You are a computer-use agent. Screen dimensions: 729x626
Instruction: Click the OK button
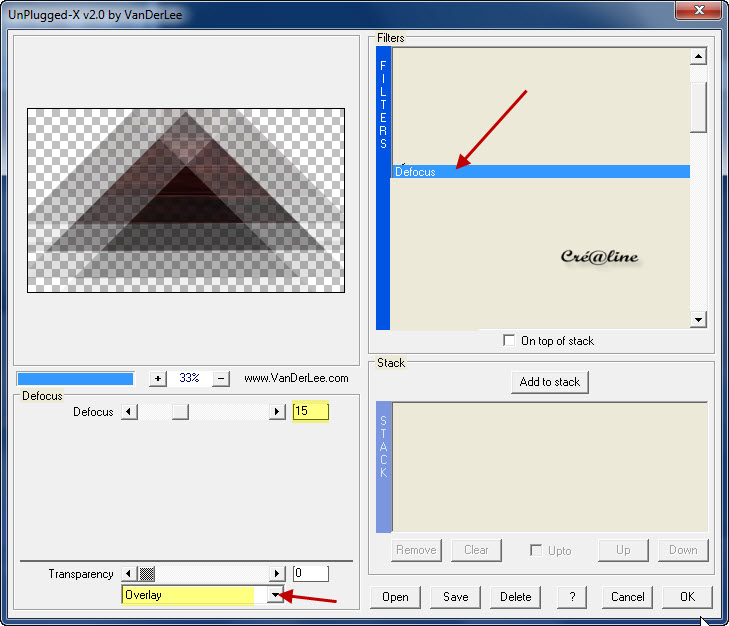[x=687, y=597]
